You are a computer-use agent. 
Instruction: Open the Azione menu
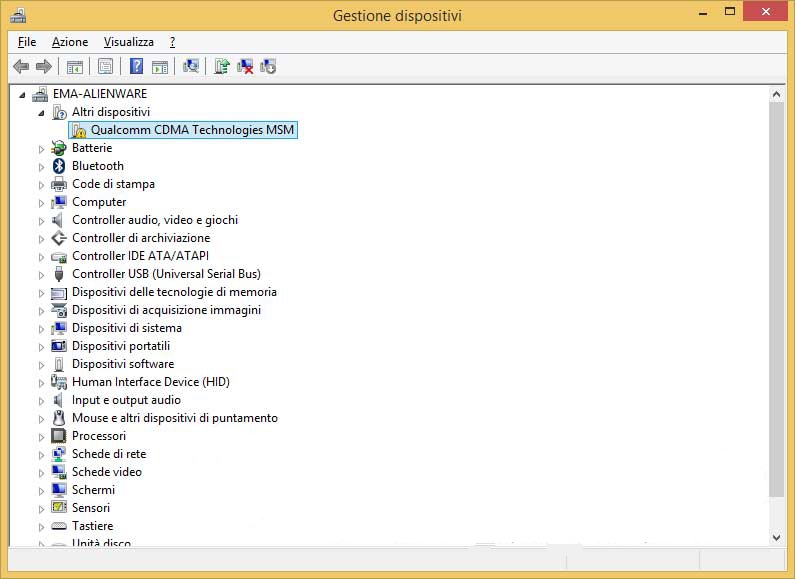coord(70,42)
